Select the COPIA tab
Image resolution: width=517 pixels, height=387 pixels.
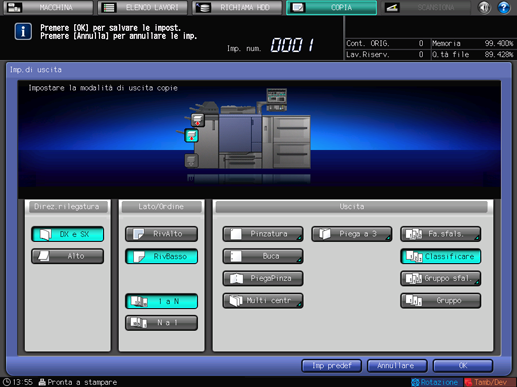(x=332, y=7)
